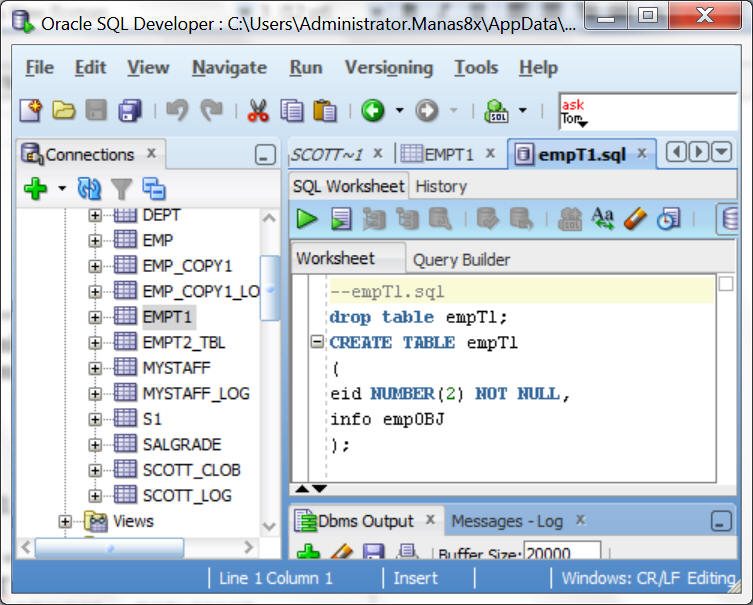Expand the Views folder node
Viewport: 753px width, 605px height.
pos(65,521)
